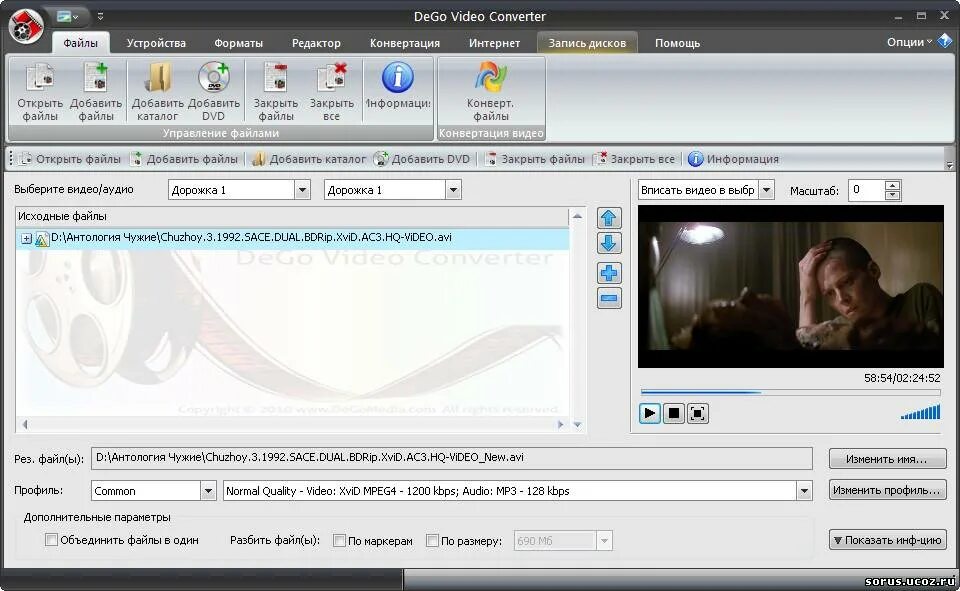Viewport: 960px width, 591px height.
Task: Click the Изменить имя... button
Action: (x=887, y=459)
